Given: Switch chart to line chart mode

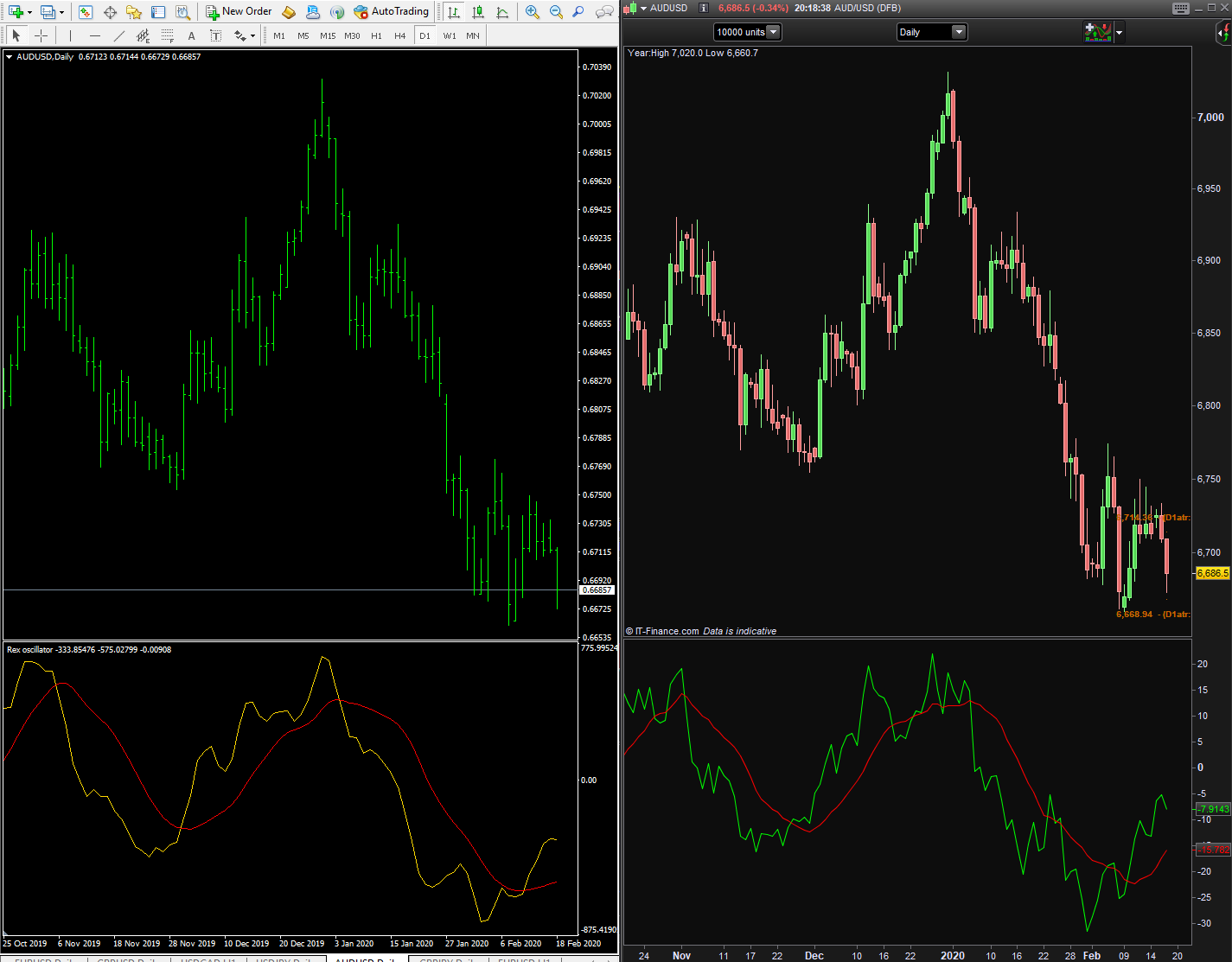Looking at the screenshot, I should click(x=502, y=12).
